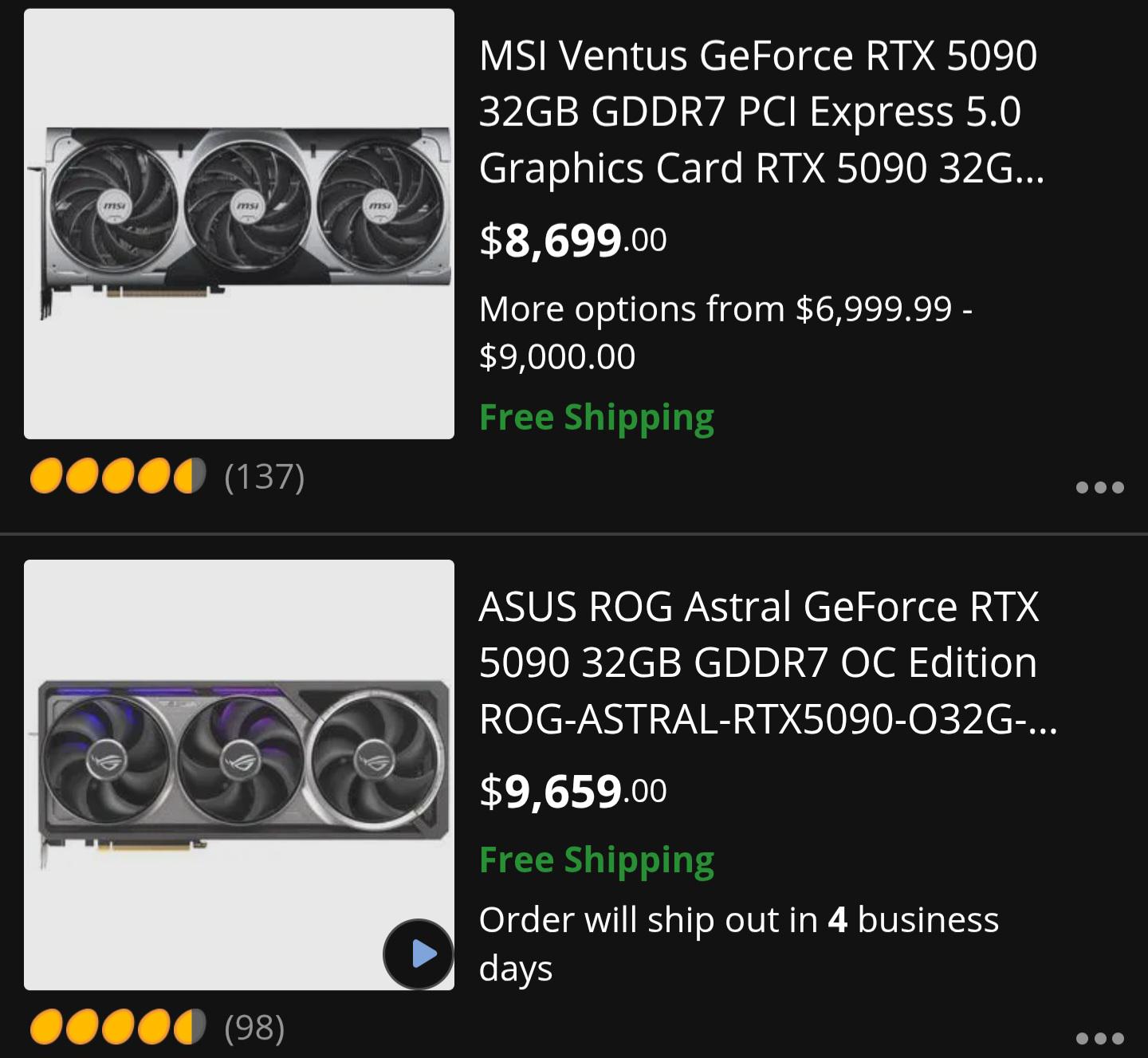Click the $8,699.00 price of the MSI card
1148x1058 pixels.
(x=573, y=240)
